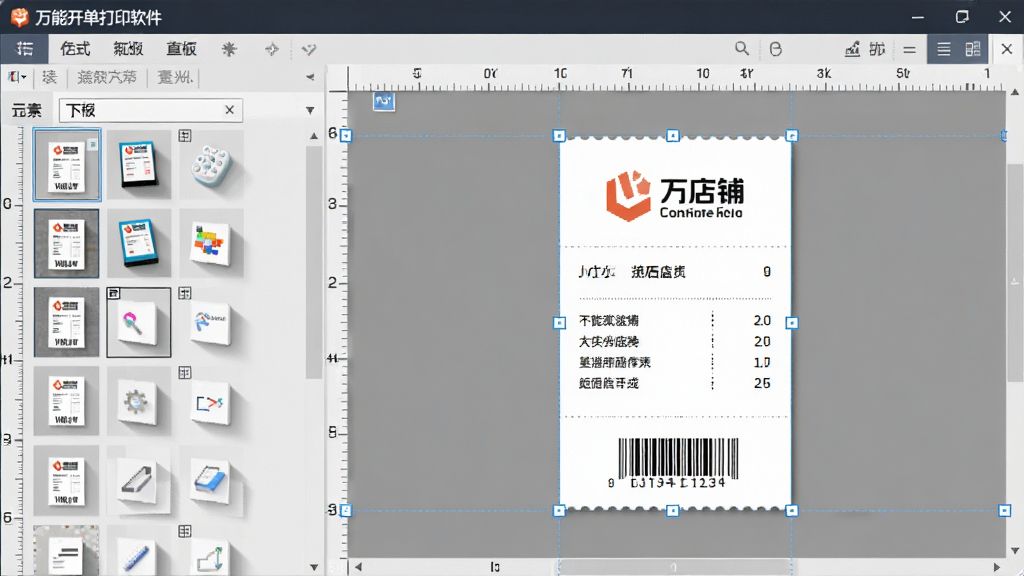Click the grid badge above the bubbly palette thumbnail
The width and height of the screenshot is (1024, 576).
[185, 136]
